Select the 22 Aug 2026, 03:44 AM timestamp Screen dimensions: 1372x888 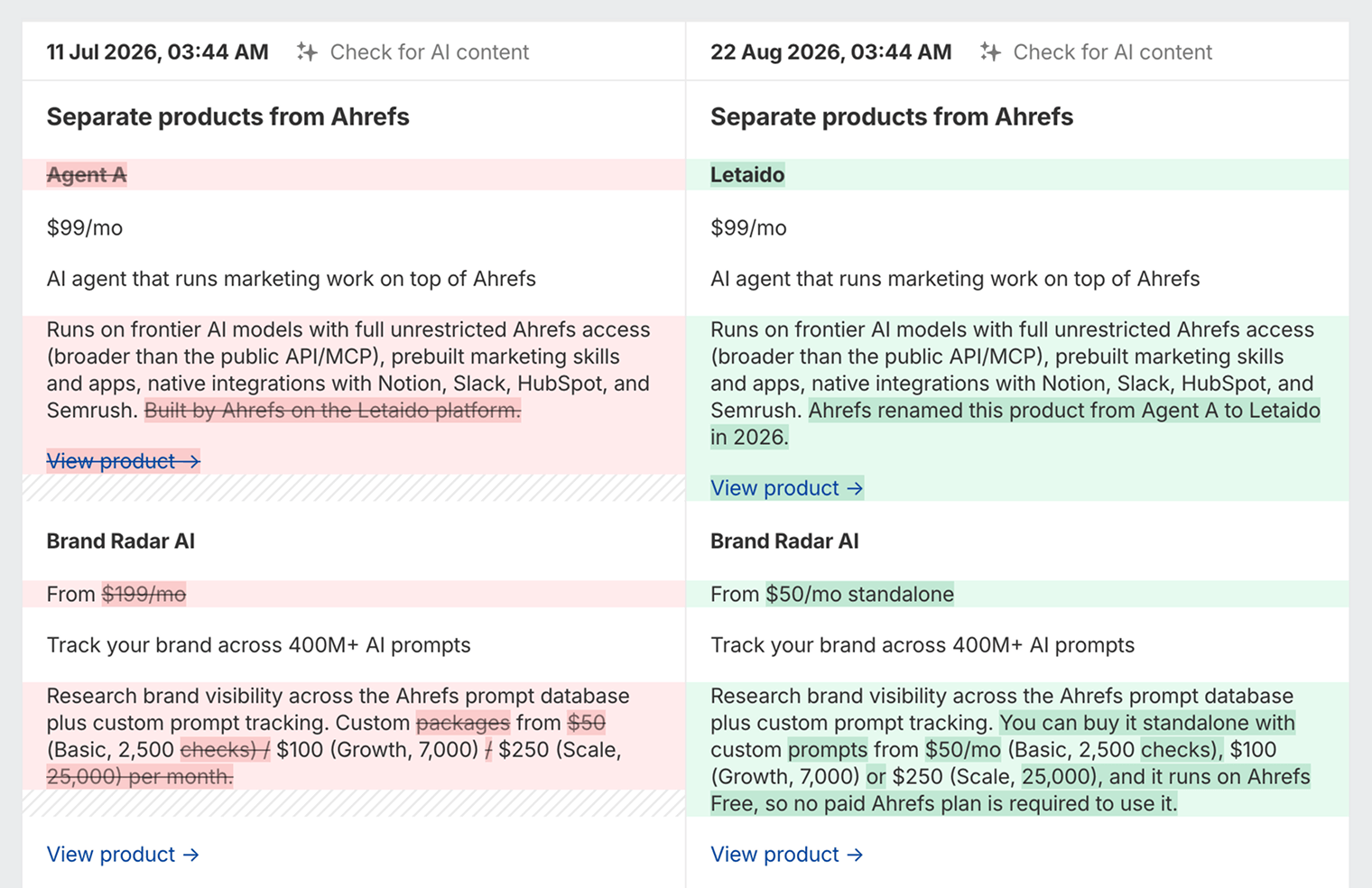pos(831,52)
